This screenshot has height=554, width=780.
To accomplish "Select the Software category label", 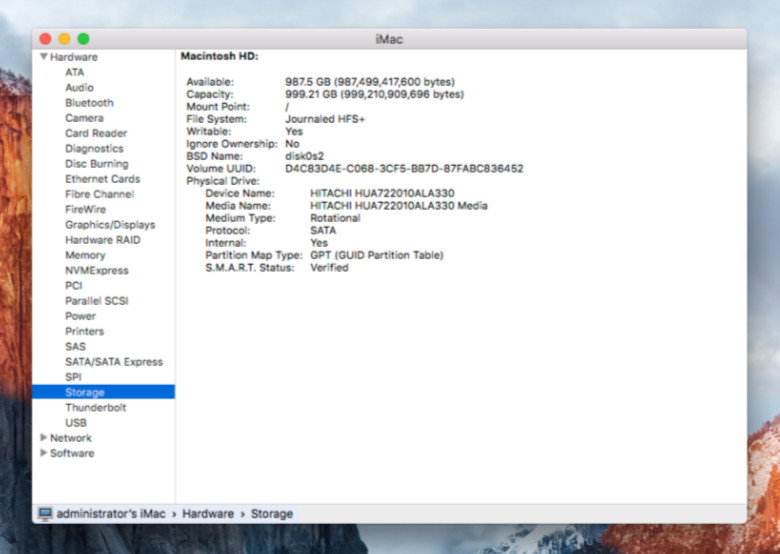I will point(72,453).
